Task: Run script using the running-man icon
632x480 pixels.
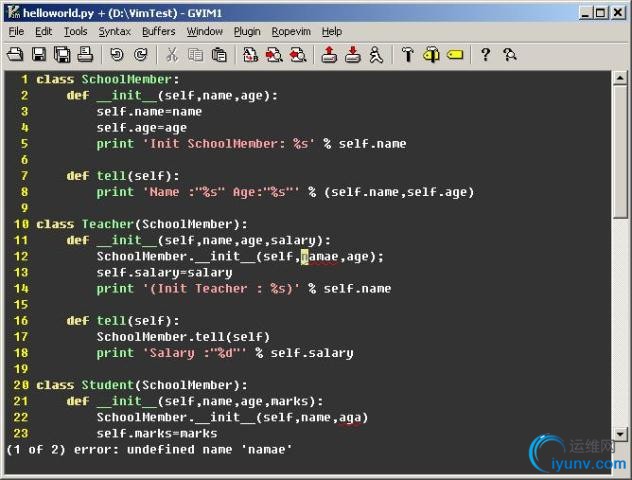Action: [x=376, y=54]
